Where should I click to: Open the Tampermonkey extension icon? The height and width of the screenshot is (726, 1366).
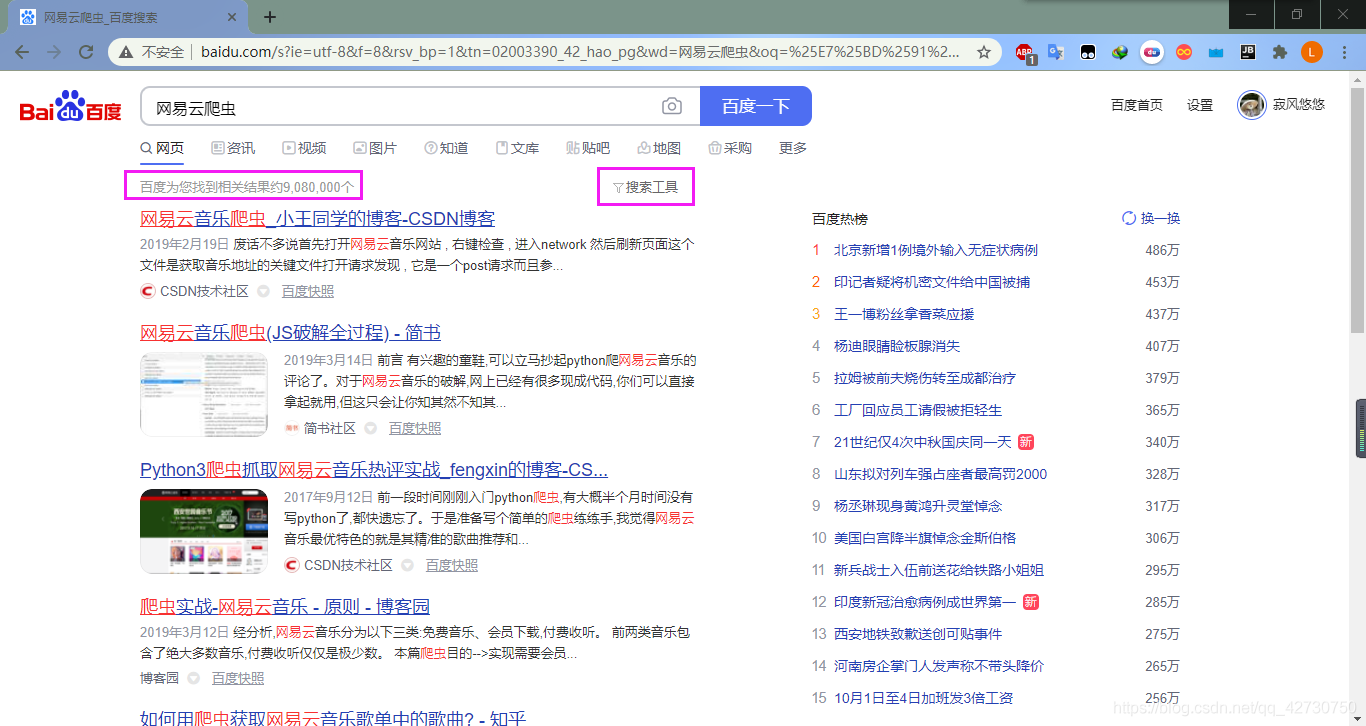point(1088,52)
